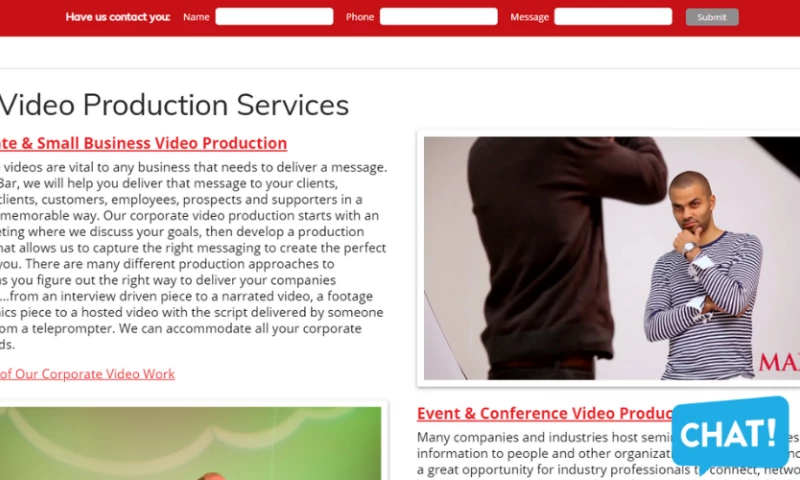This screenshot has height=480, width=800.
Task: Click the corporate video description paragraph
Action: (193, 256)
